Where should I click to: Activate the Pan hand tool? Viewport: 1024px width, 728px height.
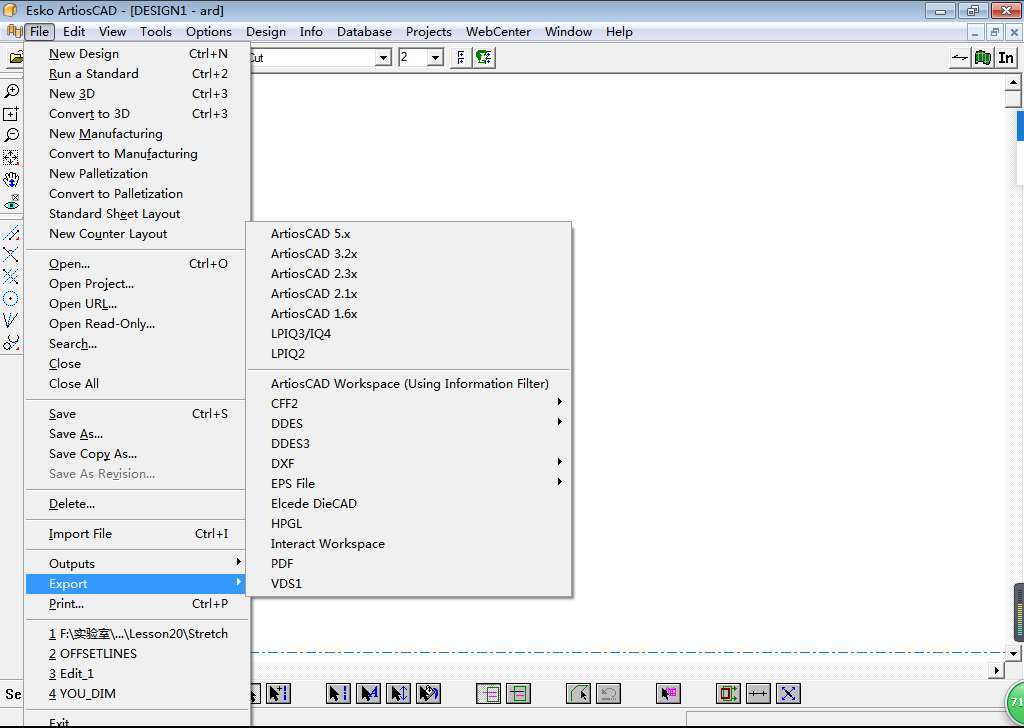tap(11, 180)
